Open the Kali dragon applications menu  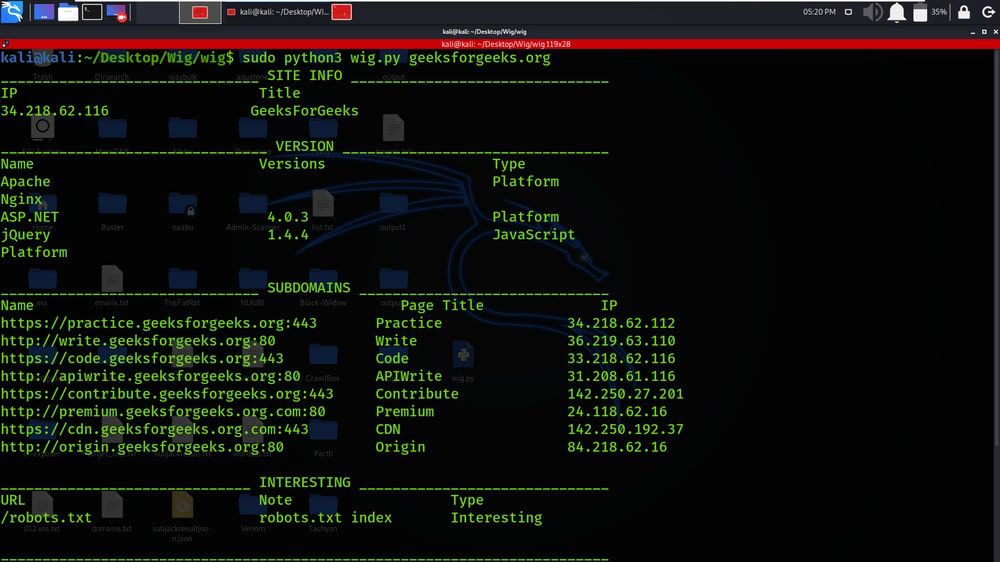coord(11,11)
